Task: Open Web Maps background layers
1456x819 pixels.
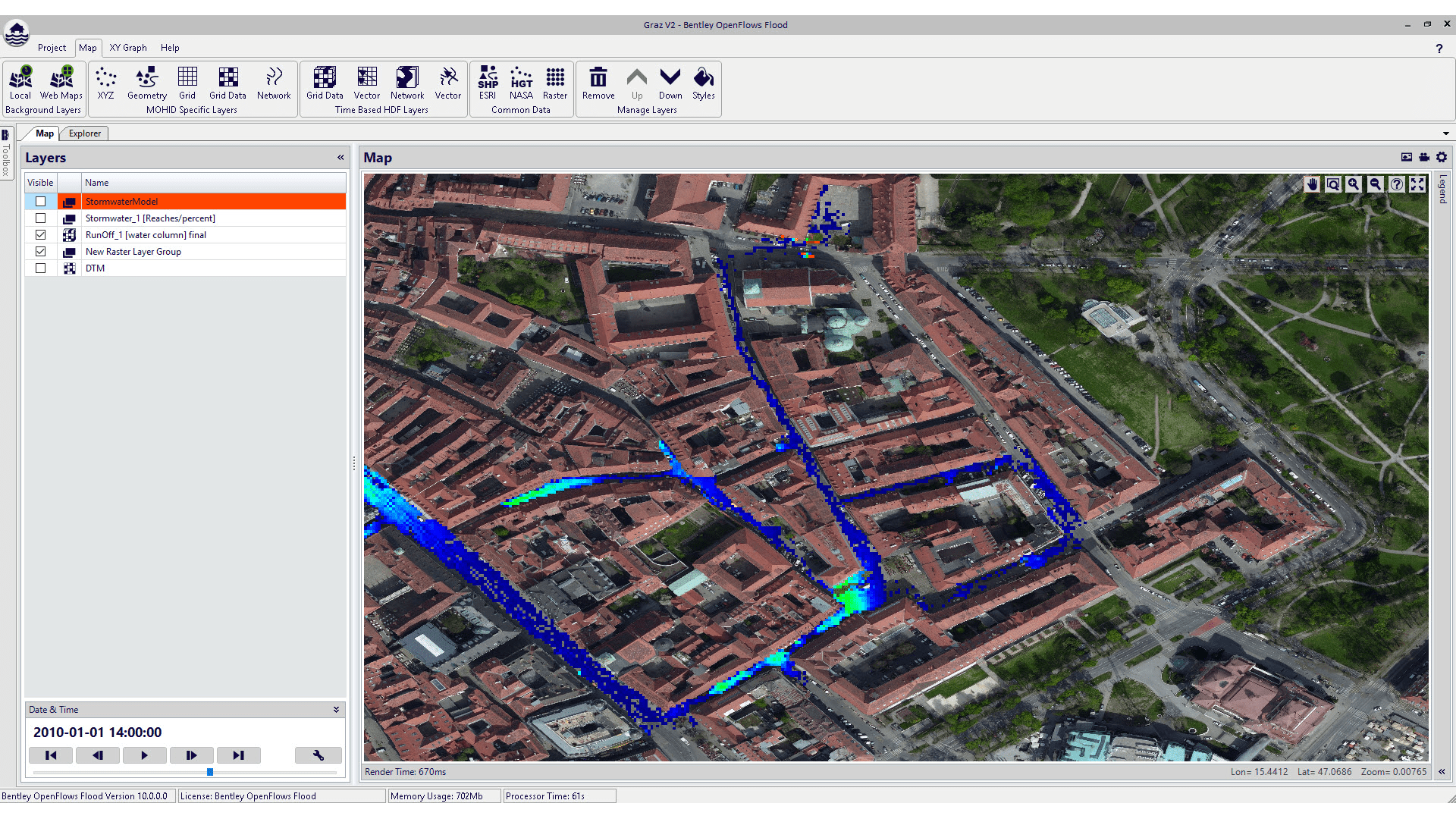Action: (x=61, y=82)
